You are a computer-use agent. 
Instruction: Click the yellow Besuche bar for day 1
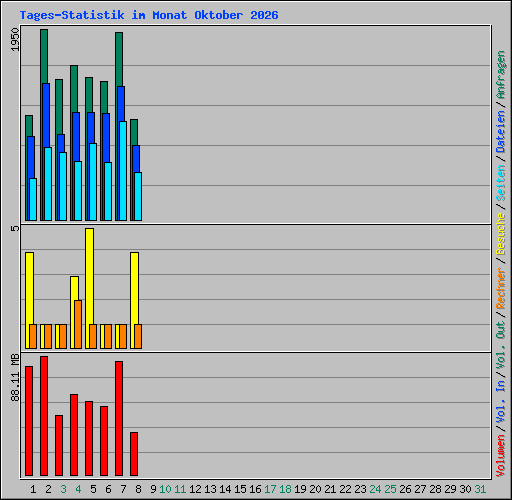29,287
